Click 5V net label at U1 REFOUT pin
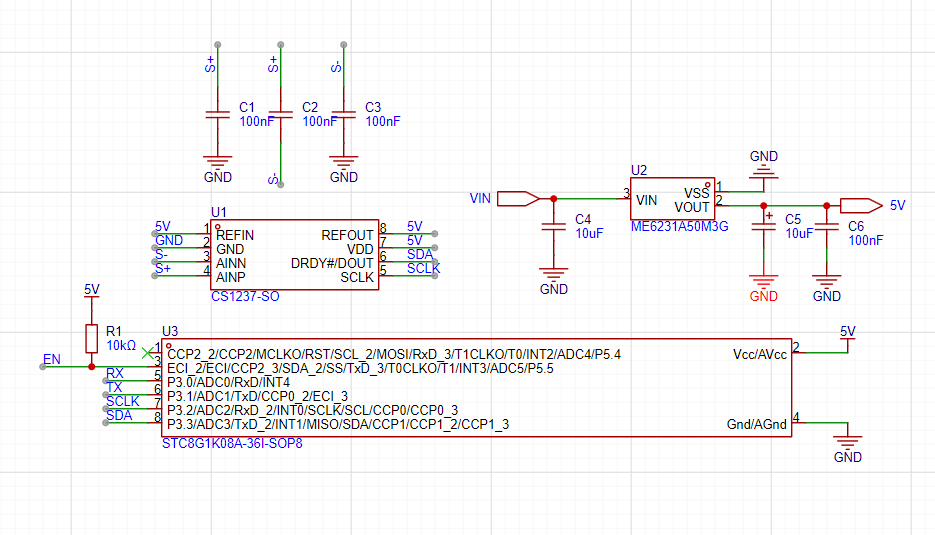The width and height of the screenshot is (935, 535). pyautogui.click(x=414, y=227)
